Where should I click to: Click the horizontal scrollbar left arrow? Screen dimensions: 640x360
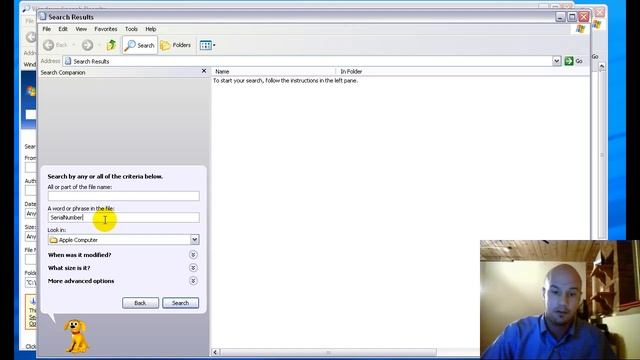tap(215, 352)
